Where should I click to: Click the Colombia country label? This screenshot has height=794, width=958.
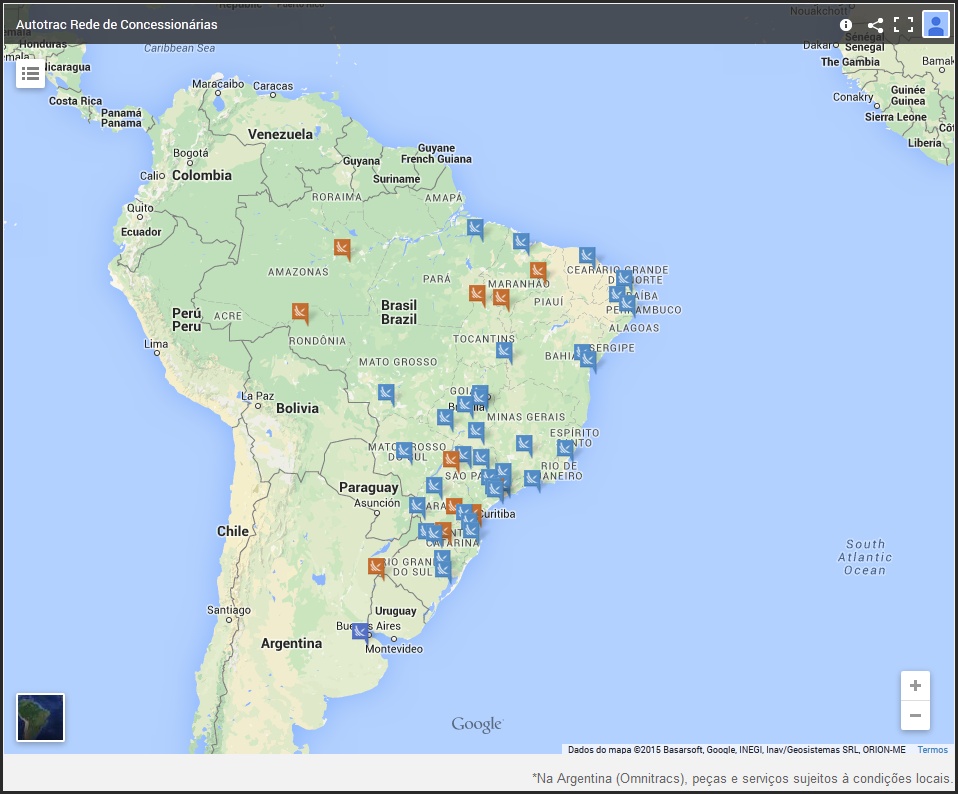coord(202,175)
